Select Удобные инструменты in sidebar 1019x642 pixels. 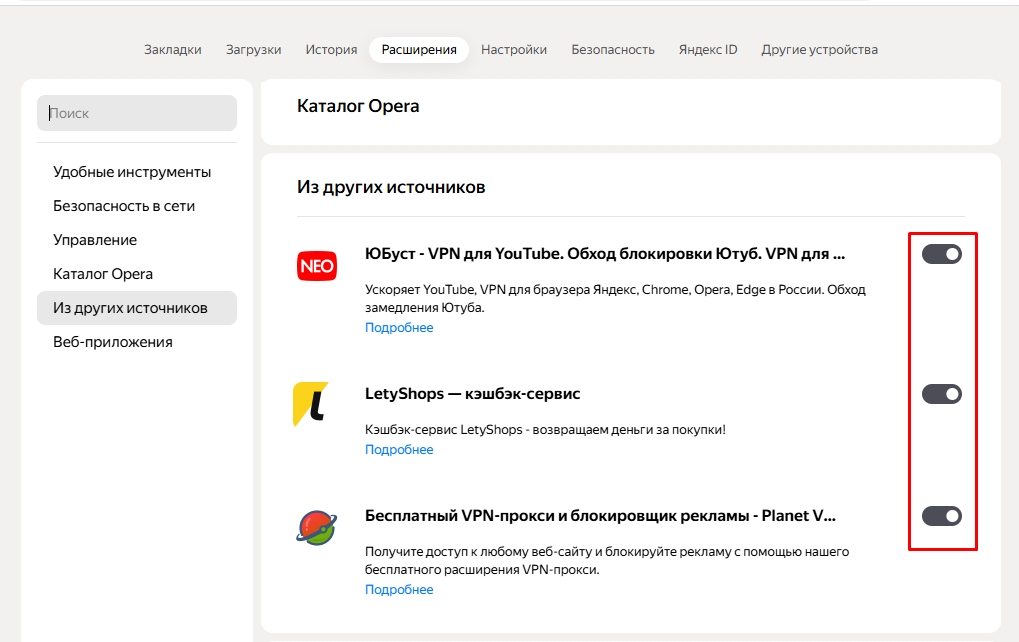(x=137, y=172)
